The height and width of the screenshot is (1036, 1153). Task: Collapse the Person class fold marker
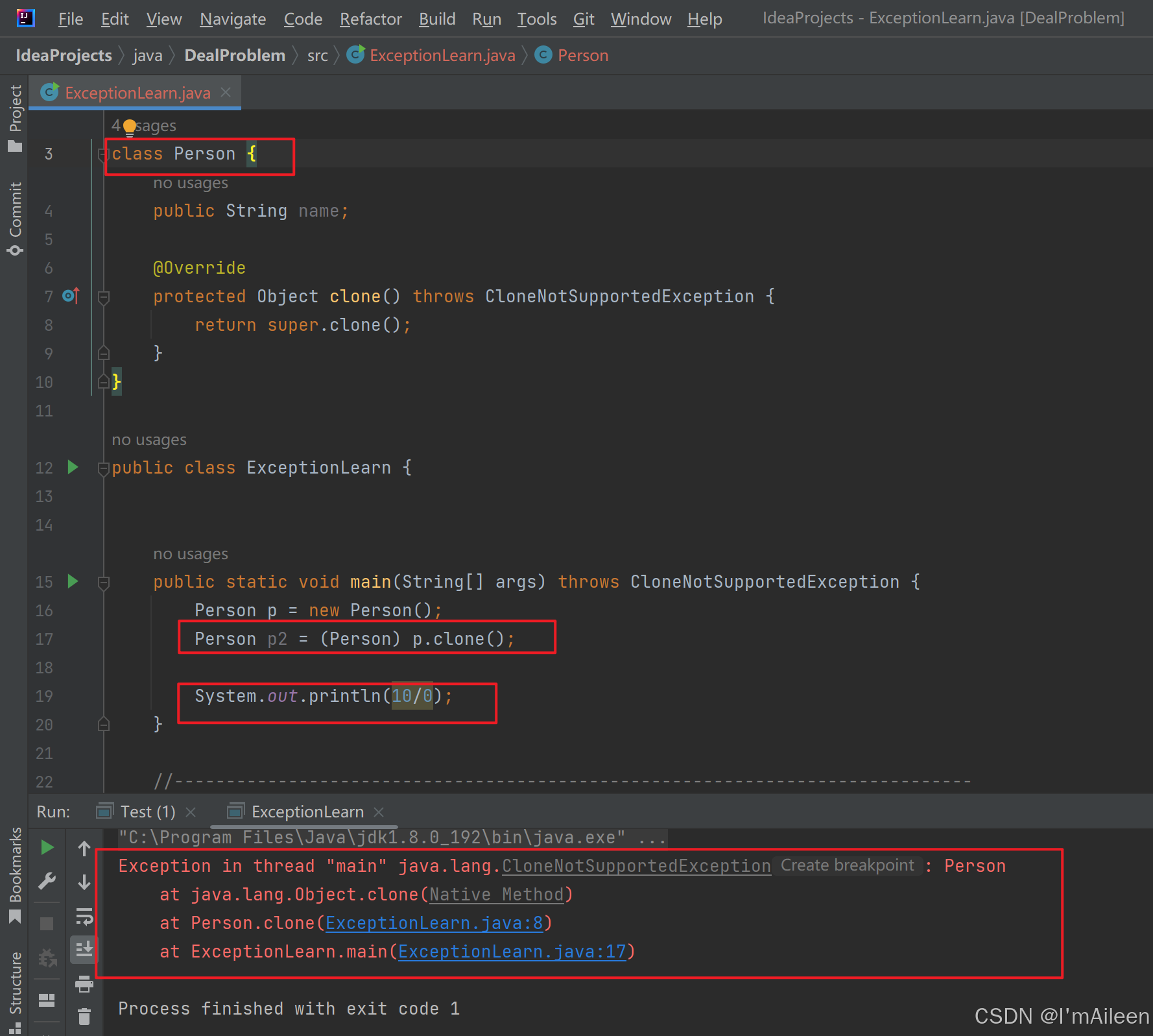point(103,154)
